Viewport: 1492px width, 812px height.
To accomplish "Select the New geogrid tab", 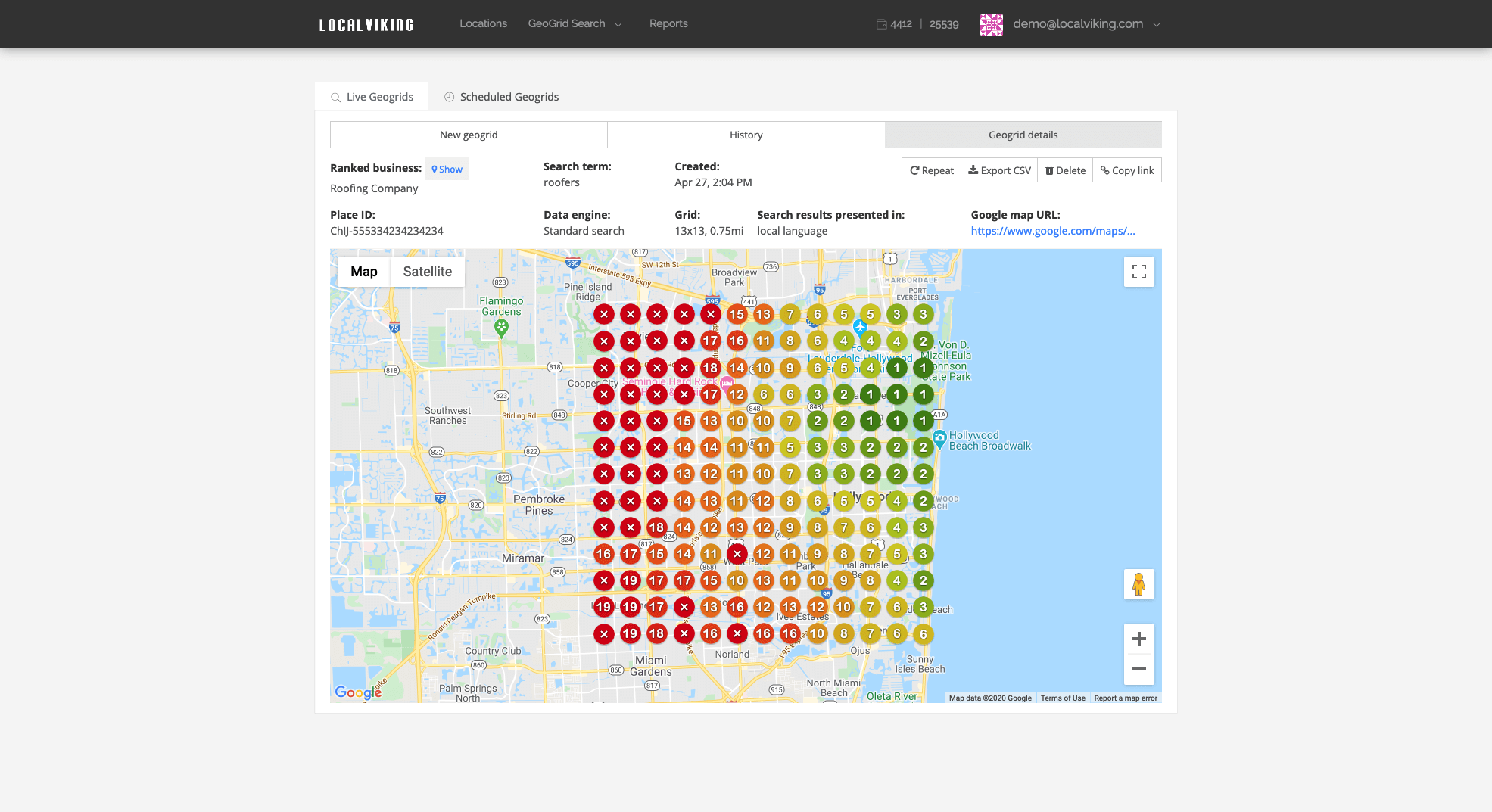I will [469, 135].
